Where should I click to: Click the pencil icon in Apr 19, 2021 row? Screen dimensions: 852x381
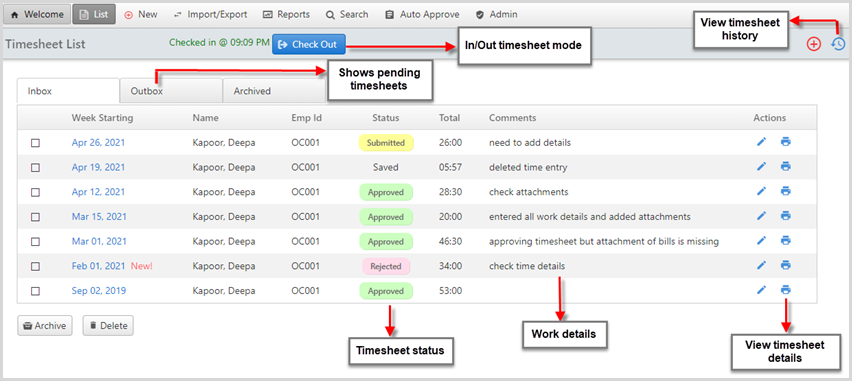[x=761, y=167]
